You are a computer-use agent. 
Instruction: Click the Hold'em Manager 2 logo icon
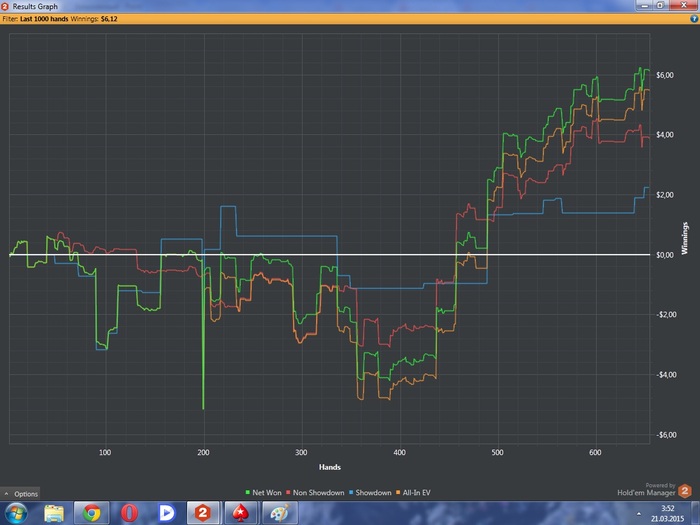[685, 491]
